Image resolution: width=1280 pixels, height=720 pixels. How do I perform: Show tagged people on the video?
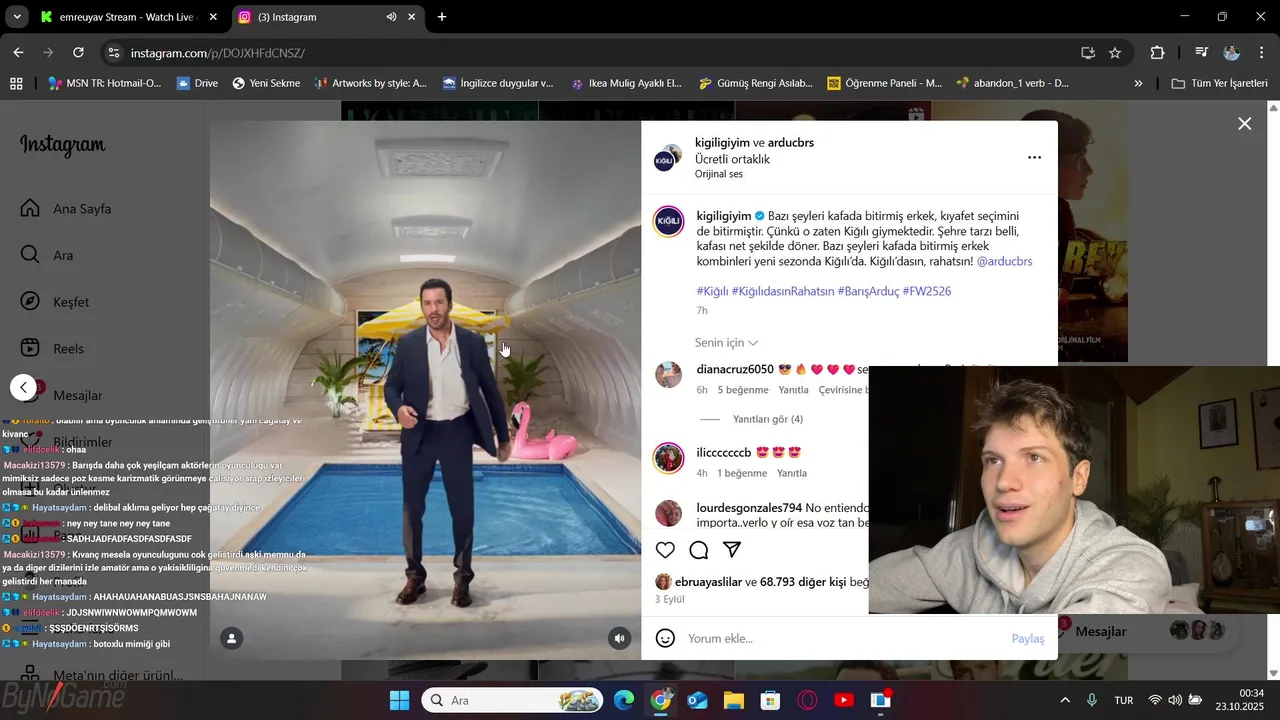point(232,638)
